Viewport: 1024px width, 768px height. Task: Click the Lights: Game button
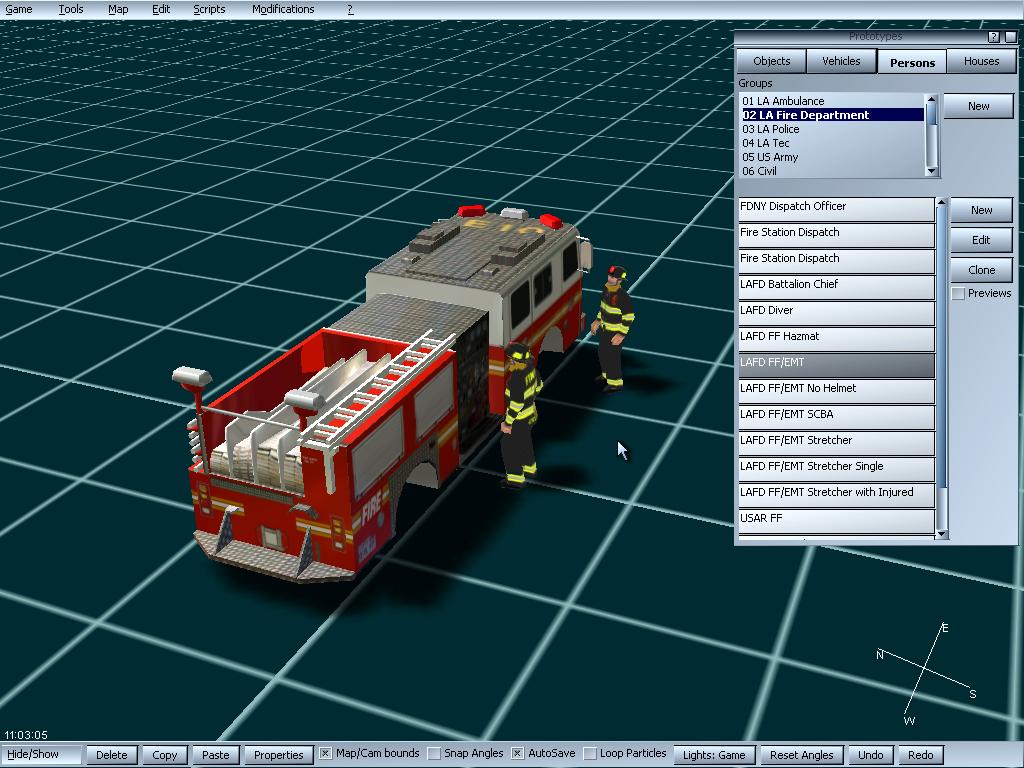(714, 755)
